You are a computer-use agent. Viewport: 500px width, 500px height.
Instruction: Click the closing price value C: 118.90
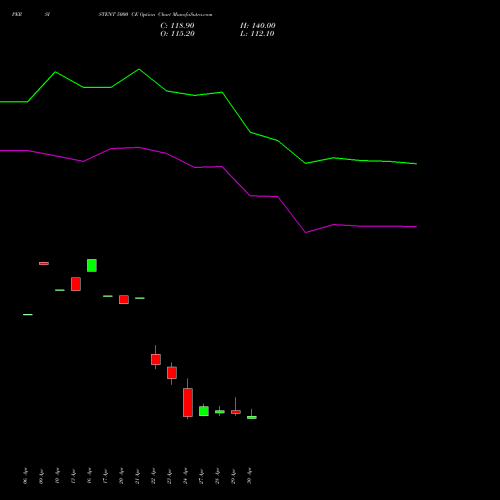[177, 26]
